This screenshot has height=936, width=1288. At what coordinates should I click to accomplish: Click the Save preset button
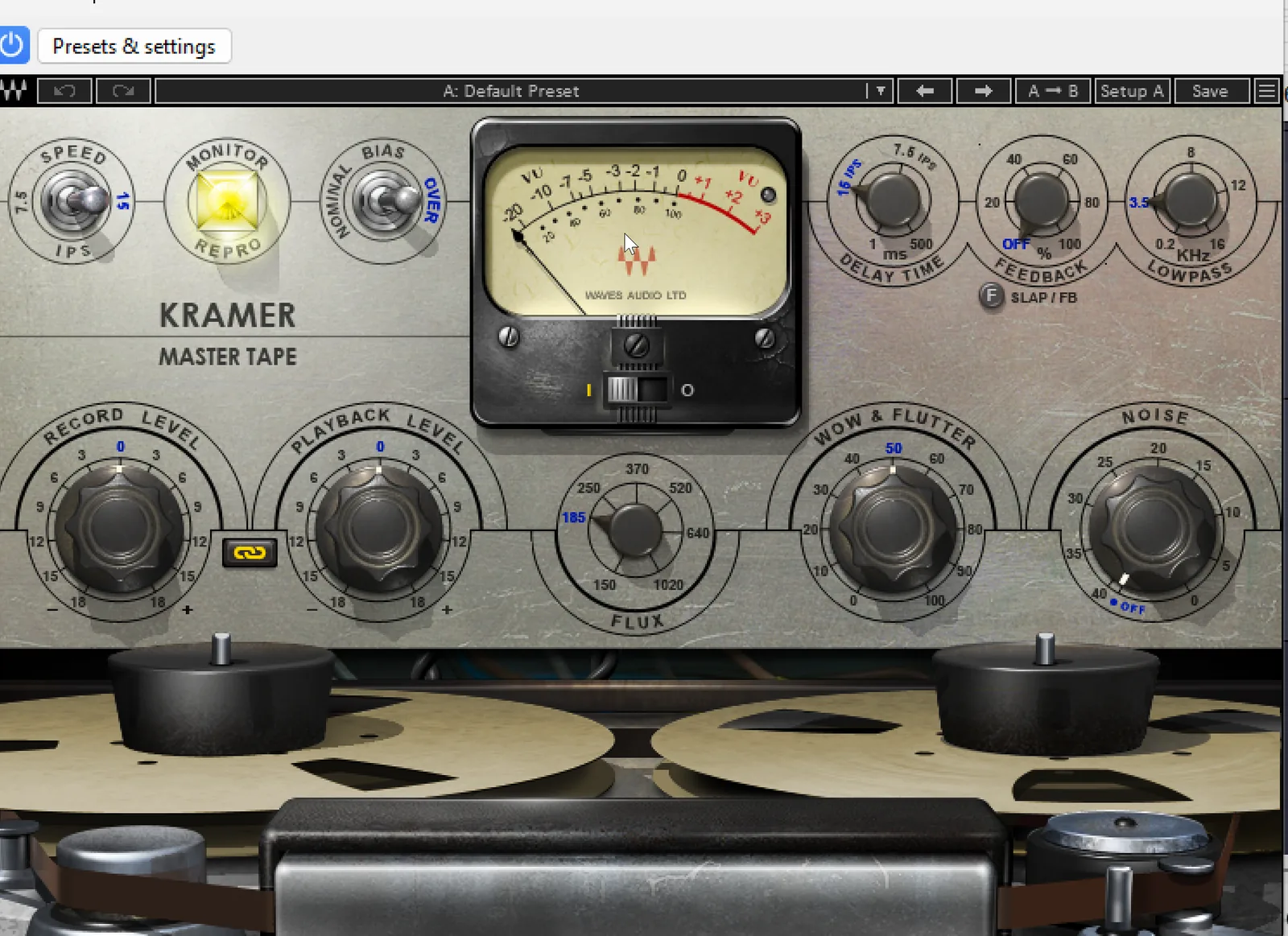pyautogui.click(x=1210, y=91)
